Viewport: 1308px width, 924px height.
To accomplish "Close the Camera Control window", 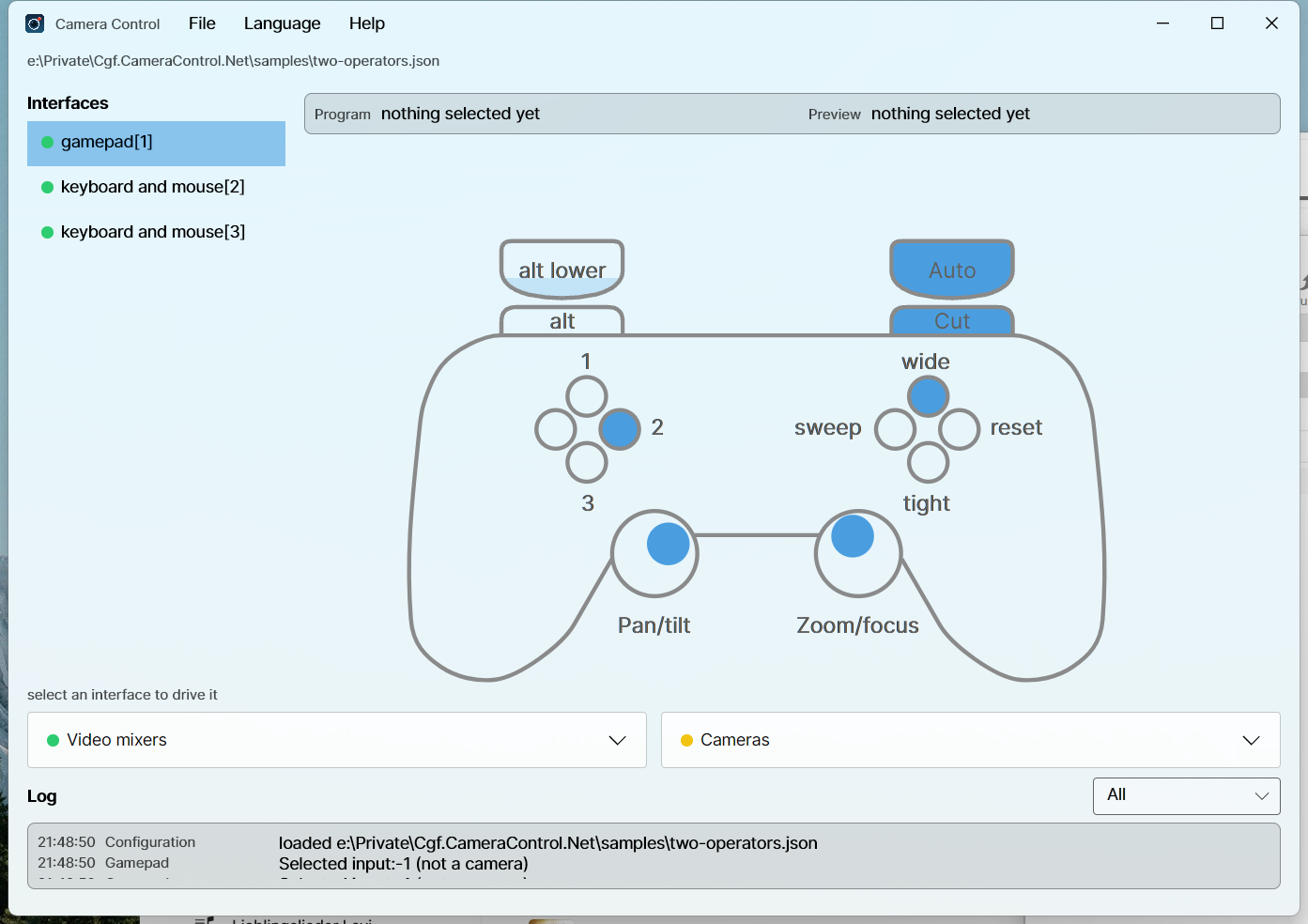I will pyautogui.click(x=1271, y=23).
